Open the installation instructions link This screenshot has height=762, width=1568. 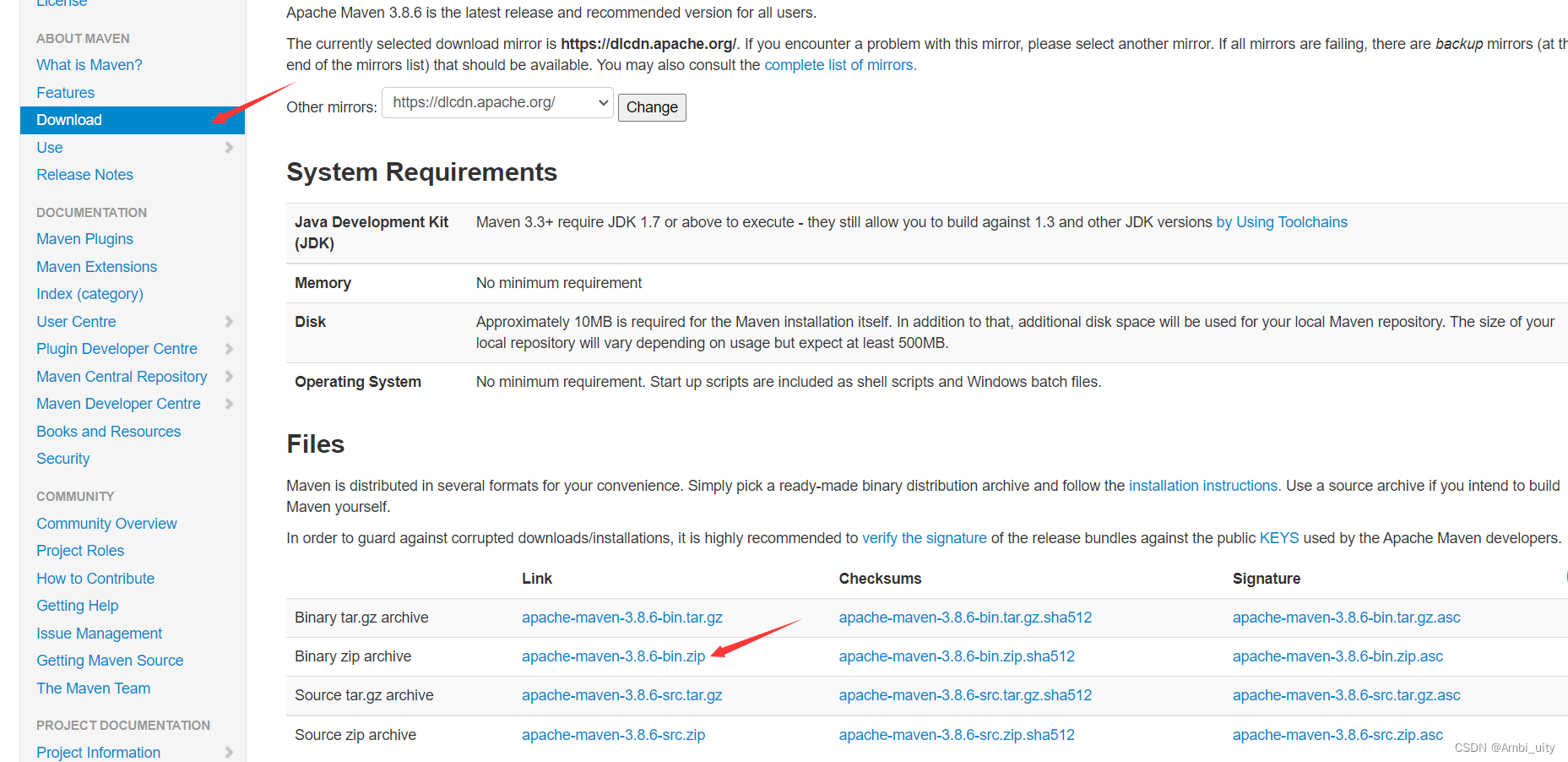(x=1203, y=486)
